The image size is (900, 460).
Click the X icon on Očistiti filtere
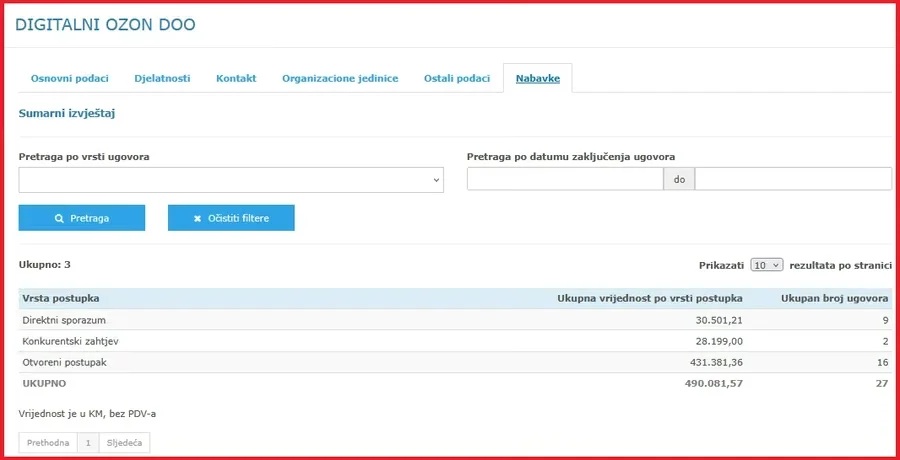(197, 219)
